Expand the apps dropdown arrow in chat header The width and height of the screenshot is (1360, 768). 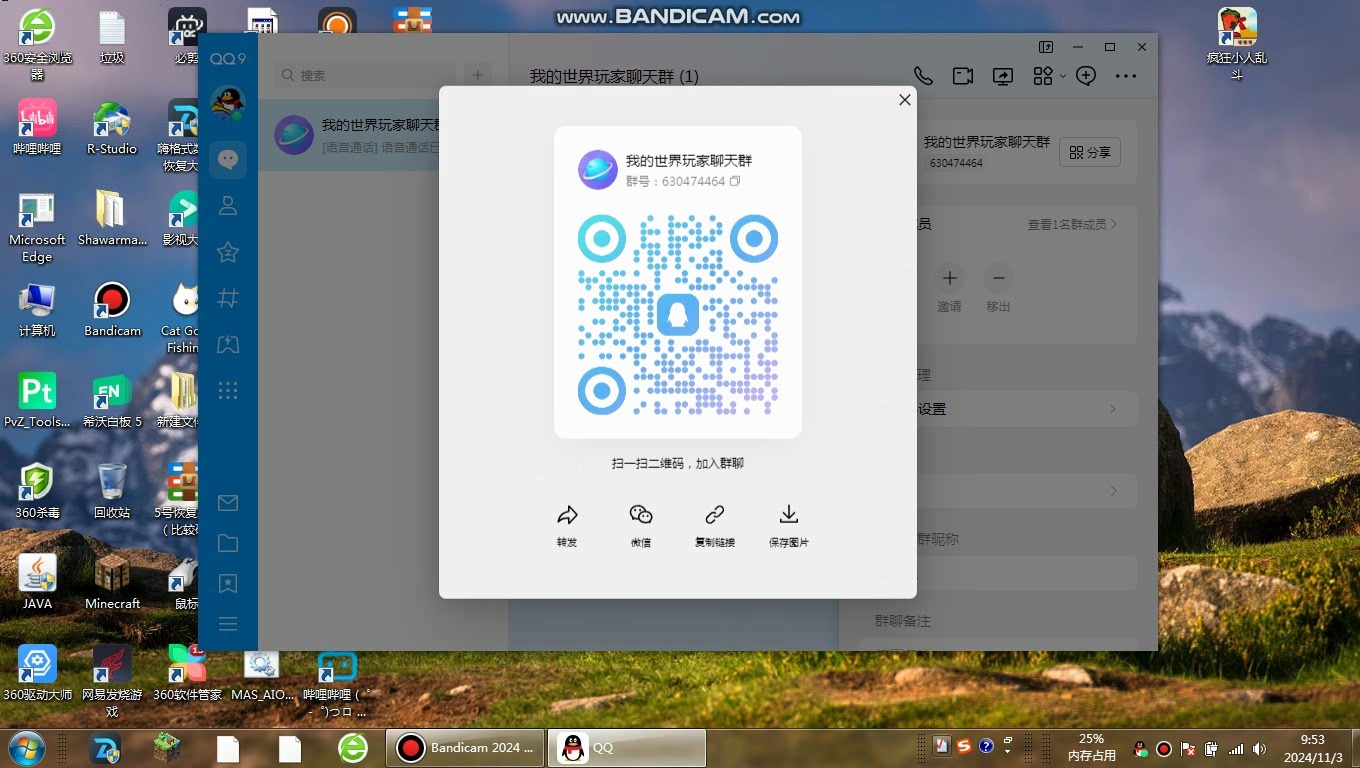[x=1063, y=76]
